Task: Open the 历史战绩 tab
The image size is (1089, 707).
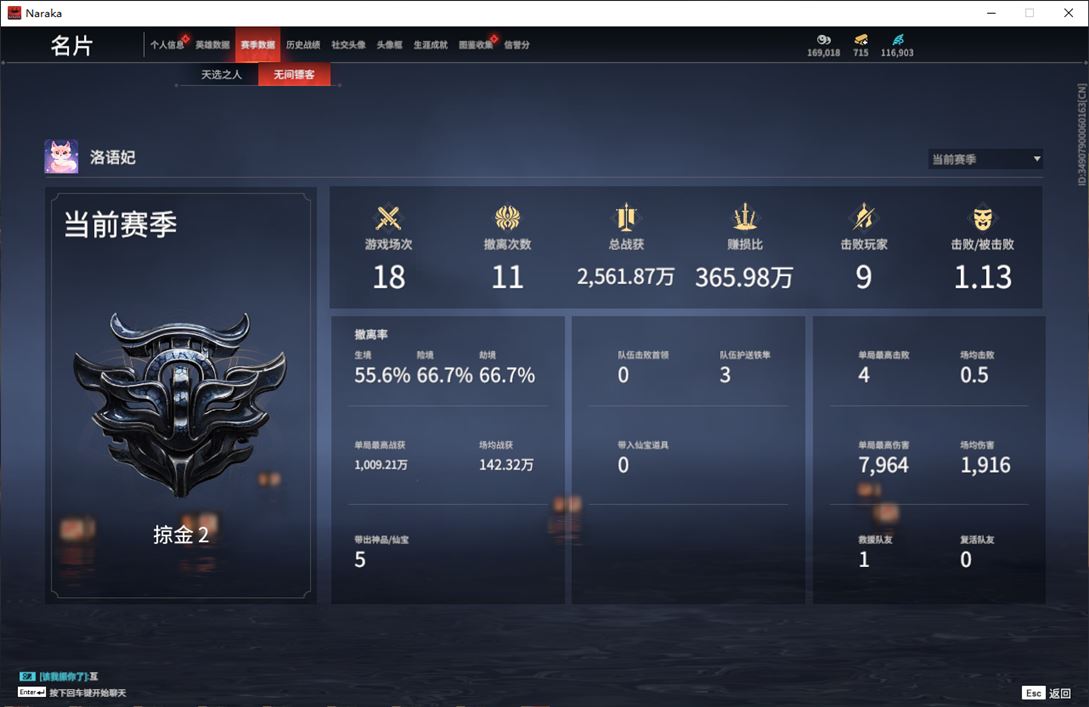Action: (303, 45)
